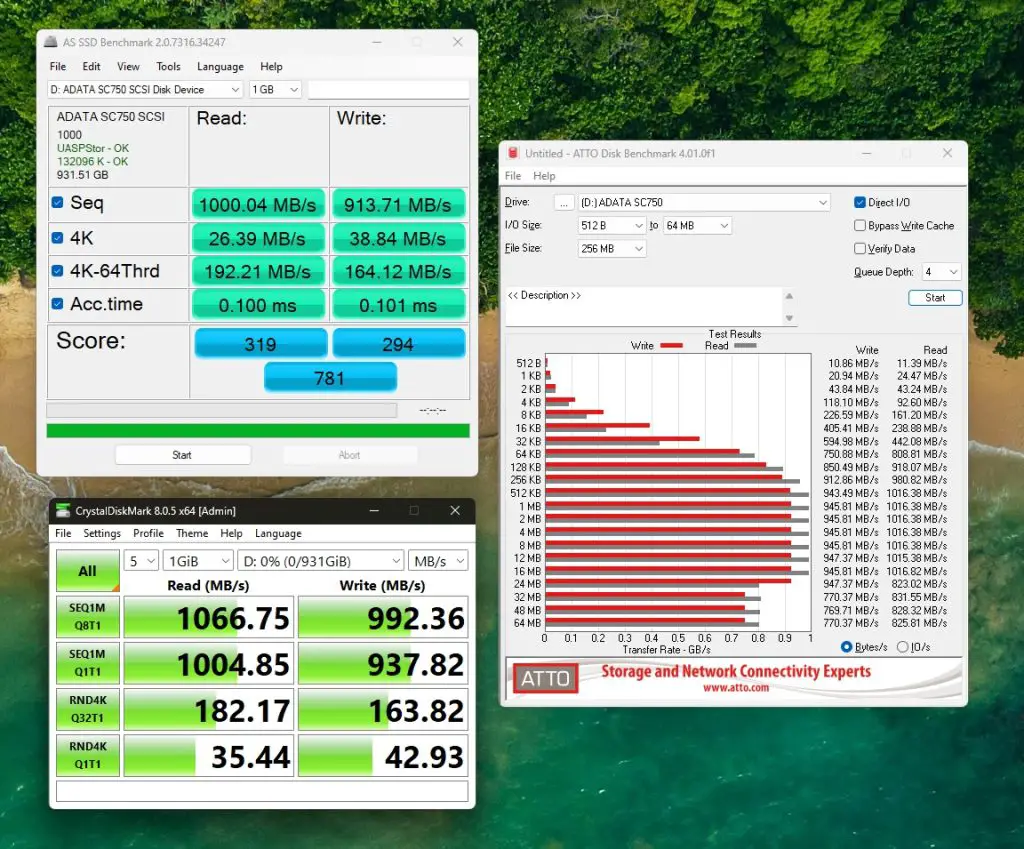The height and width of the screenshot is (849, 1024).
Task: Close the CrystalDiskMark window
Action: click(455, 510)
